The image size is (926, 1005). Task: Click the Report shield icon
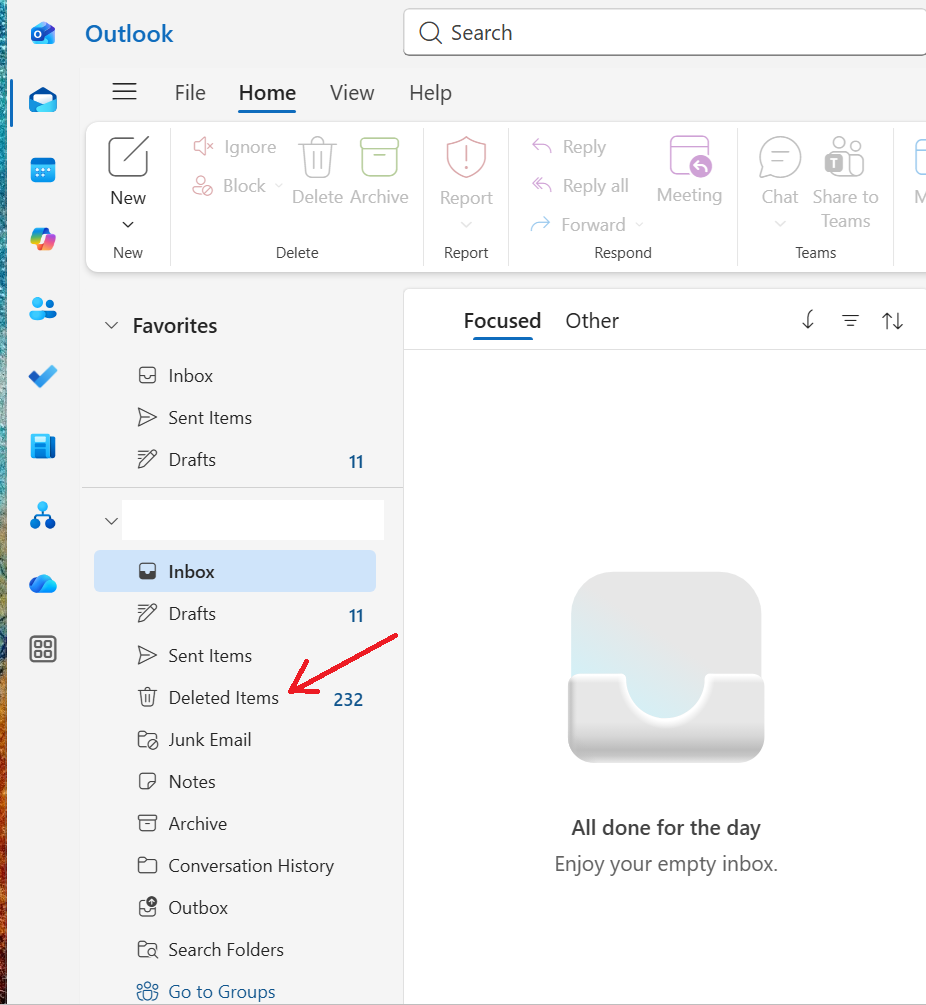coord(466,157)
